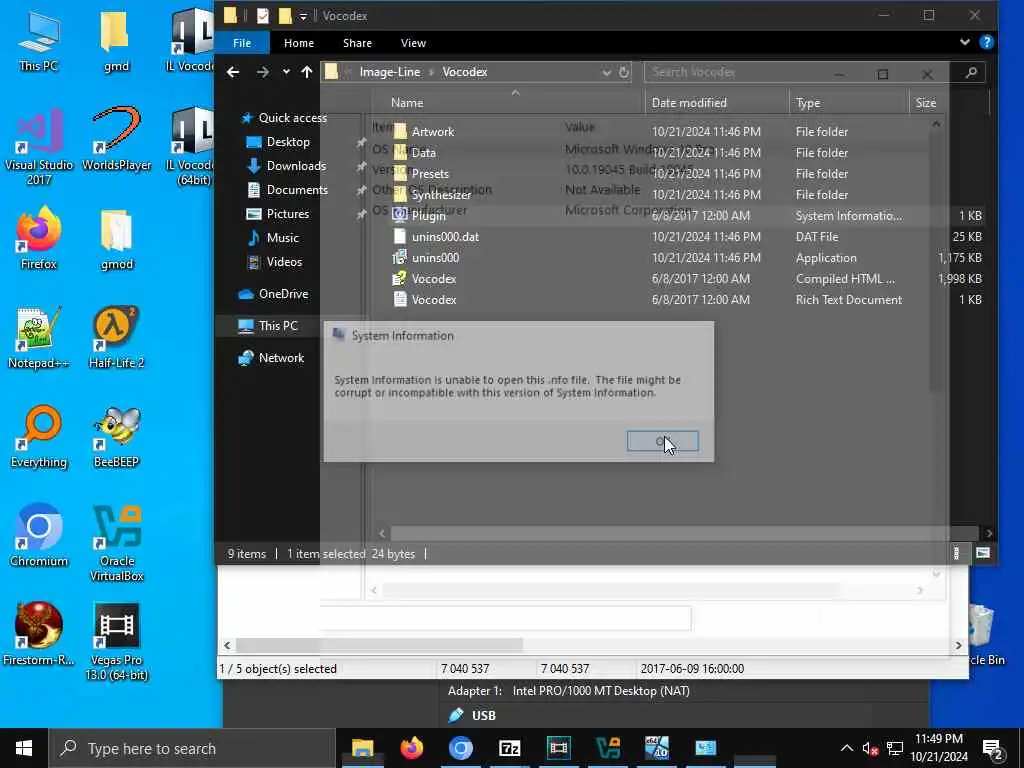1024x768 pixels.
Task: Select Downloads in navigation pane
Action: [x=287, y=166]
